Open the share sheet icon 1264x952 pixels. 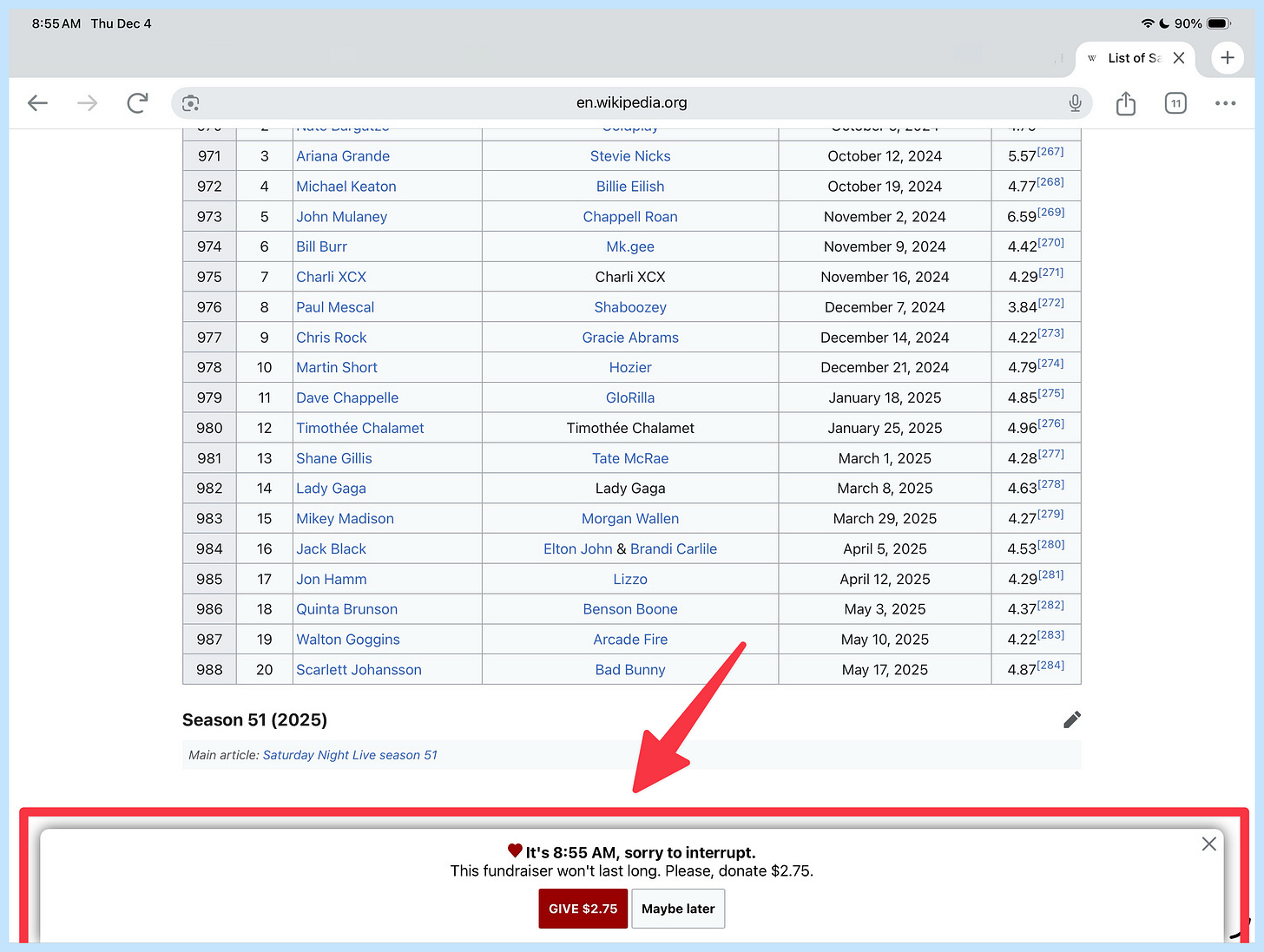coord(1126,103)
